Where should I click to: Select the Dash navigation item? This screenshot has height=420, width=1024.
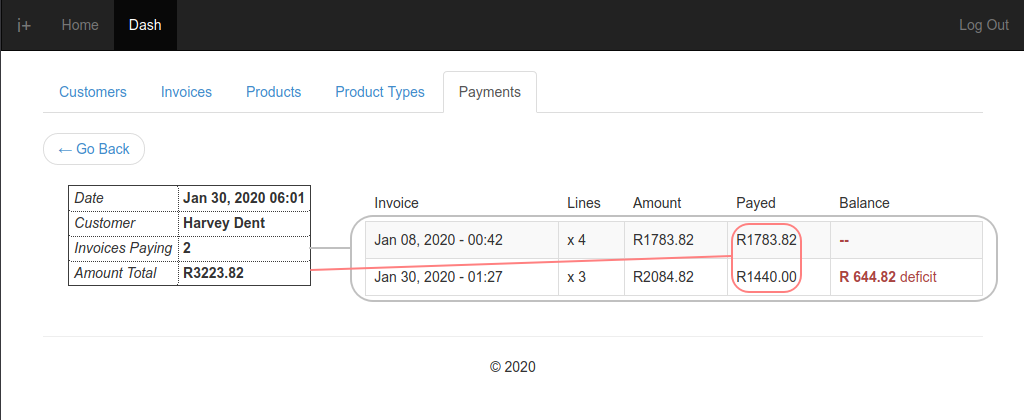(x=145, y=25)
